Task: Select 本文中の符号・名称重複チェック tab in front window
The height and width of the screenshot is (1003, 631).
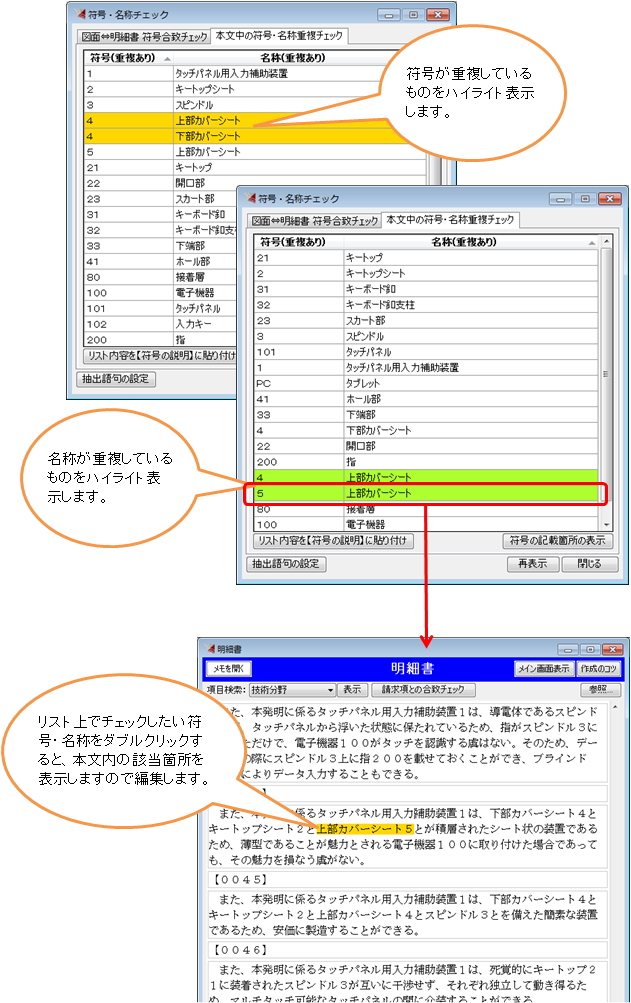Action: (450, 219)
